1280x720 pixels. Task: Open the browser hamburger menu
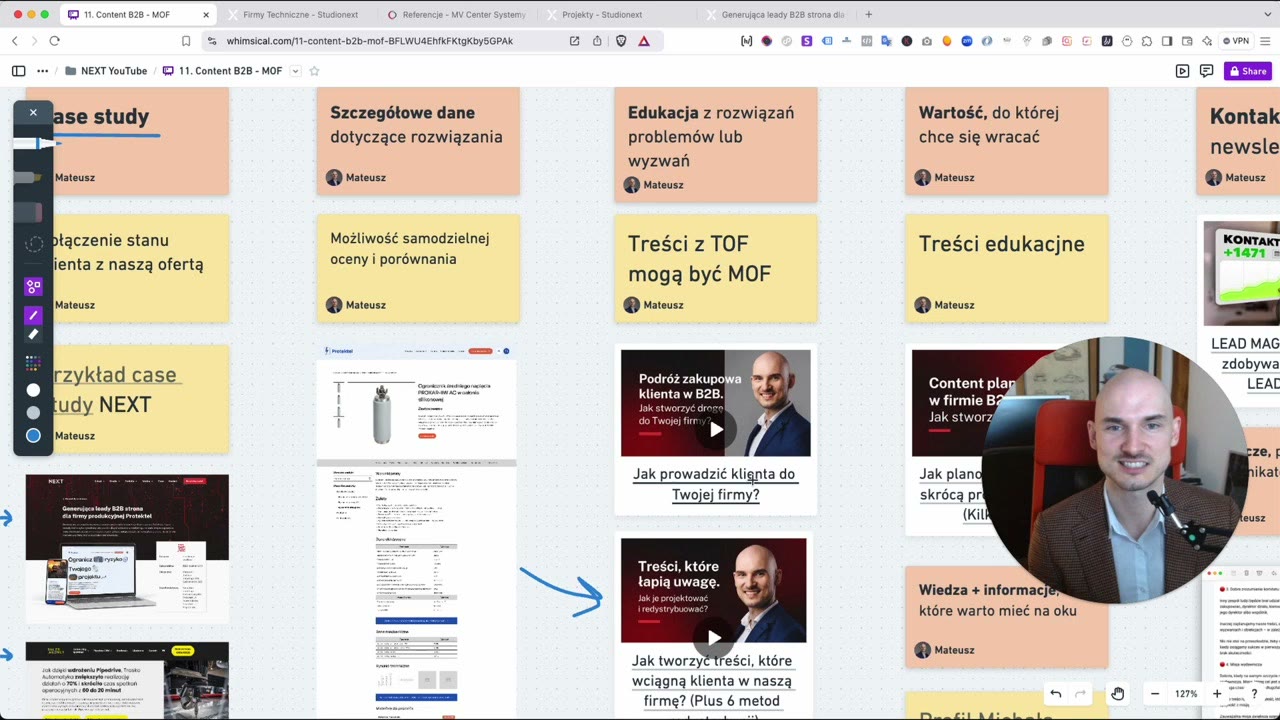click(1265, 41)
